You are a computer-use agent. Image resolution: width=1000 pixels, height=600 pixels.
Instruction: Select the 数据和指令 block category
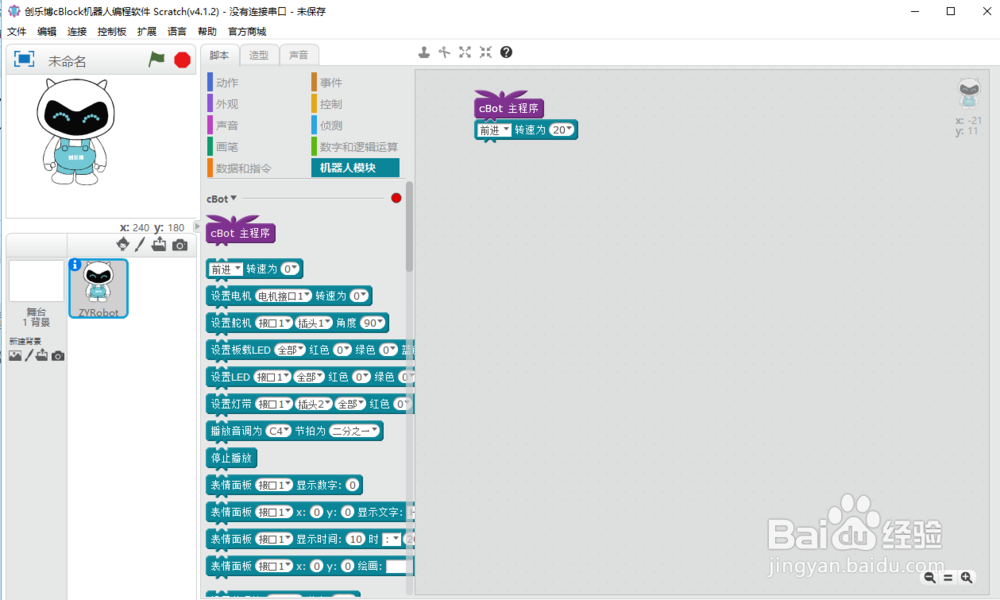click(x=243, y=168)
